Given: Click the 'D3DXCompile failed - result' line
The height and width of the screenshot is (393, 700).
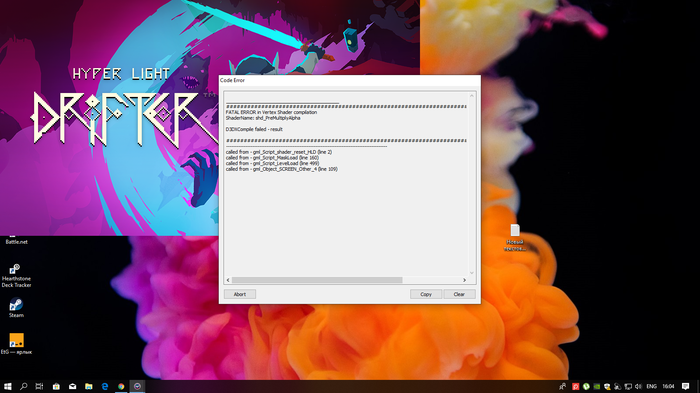Looking at the screenshot, I should pos(254,130).
